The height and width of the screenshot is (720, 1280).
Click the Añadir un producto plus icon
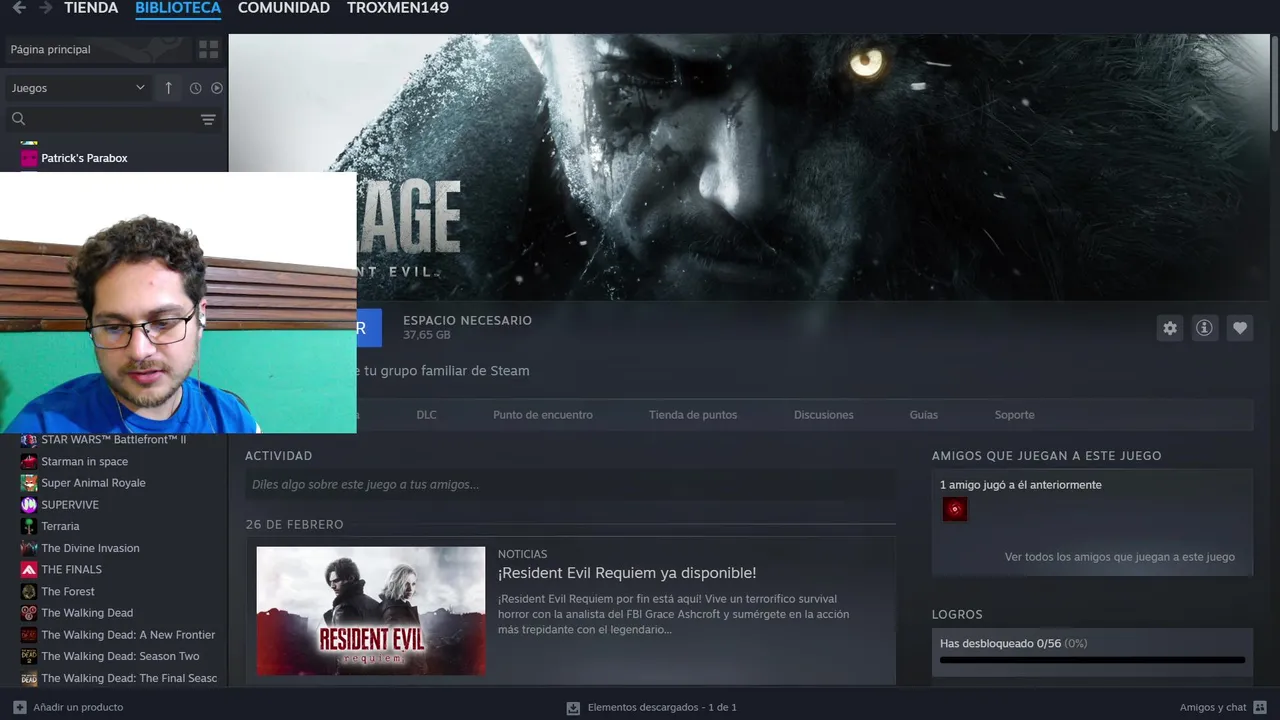pyautogui.click(x=20, y=707)
